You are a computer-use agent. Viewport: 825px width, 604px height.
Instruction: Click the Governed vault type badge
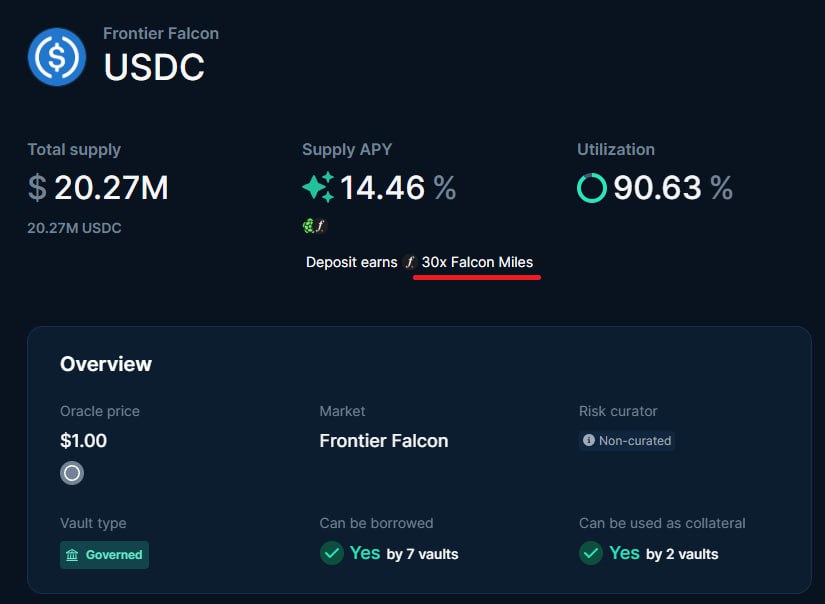tap(104, 555)
